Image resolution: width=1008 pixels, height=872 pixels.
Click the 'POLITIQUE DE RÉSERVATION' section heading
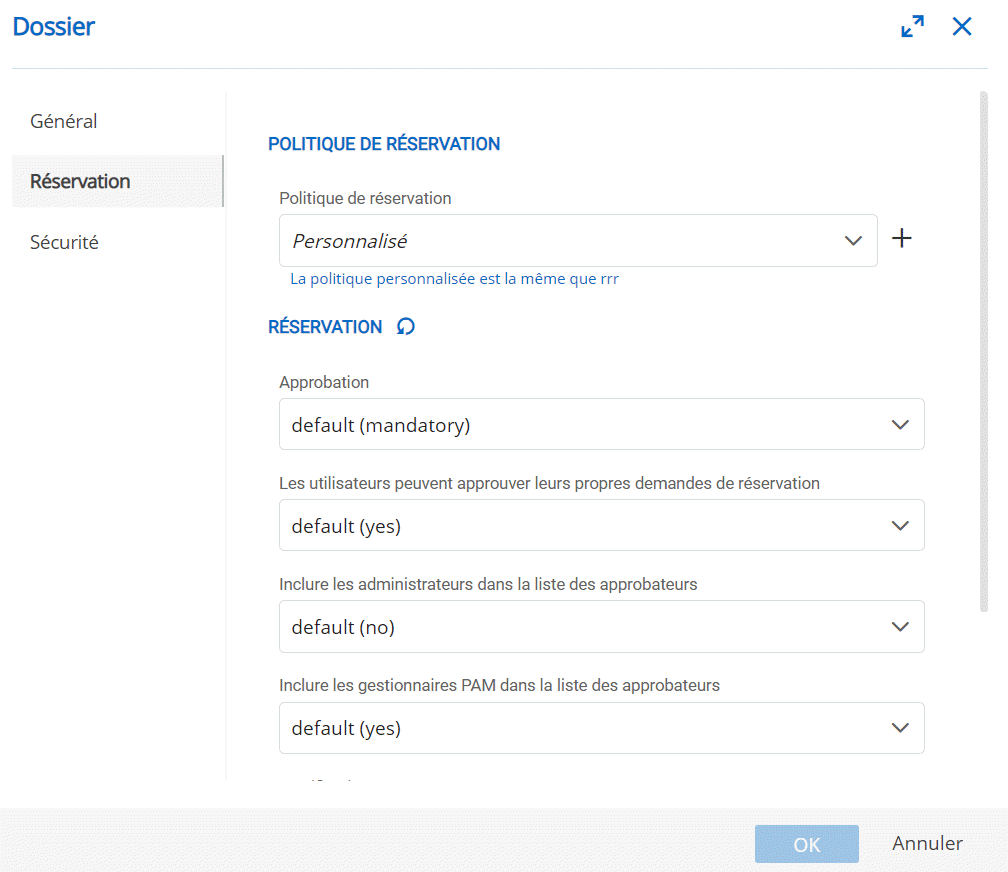pyautogui.click(x=384, y=144)
